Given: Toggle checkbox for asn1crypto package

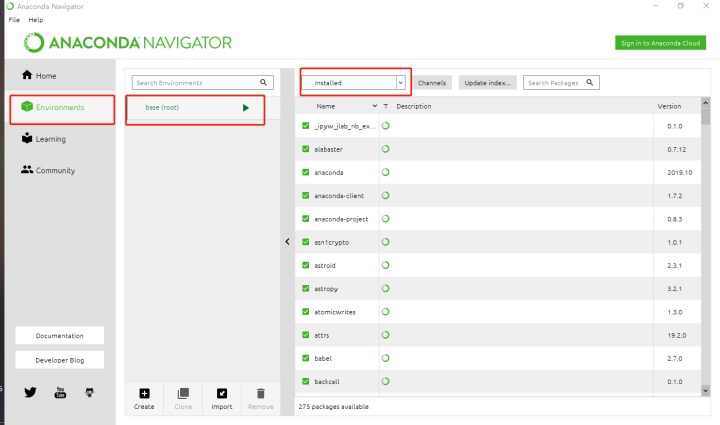Looking at the screenshot, I should click(x=306, y=242).
